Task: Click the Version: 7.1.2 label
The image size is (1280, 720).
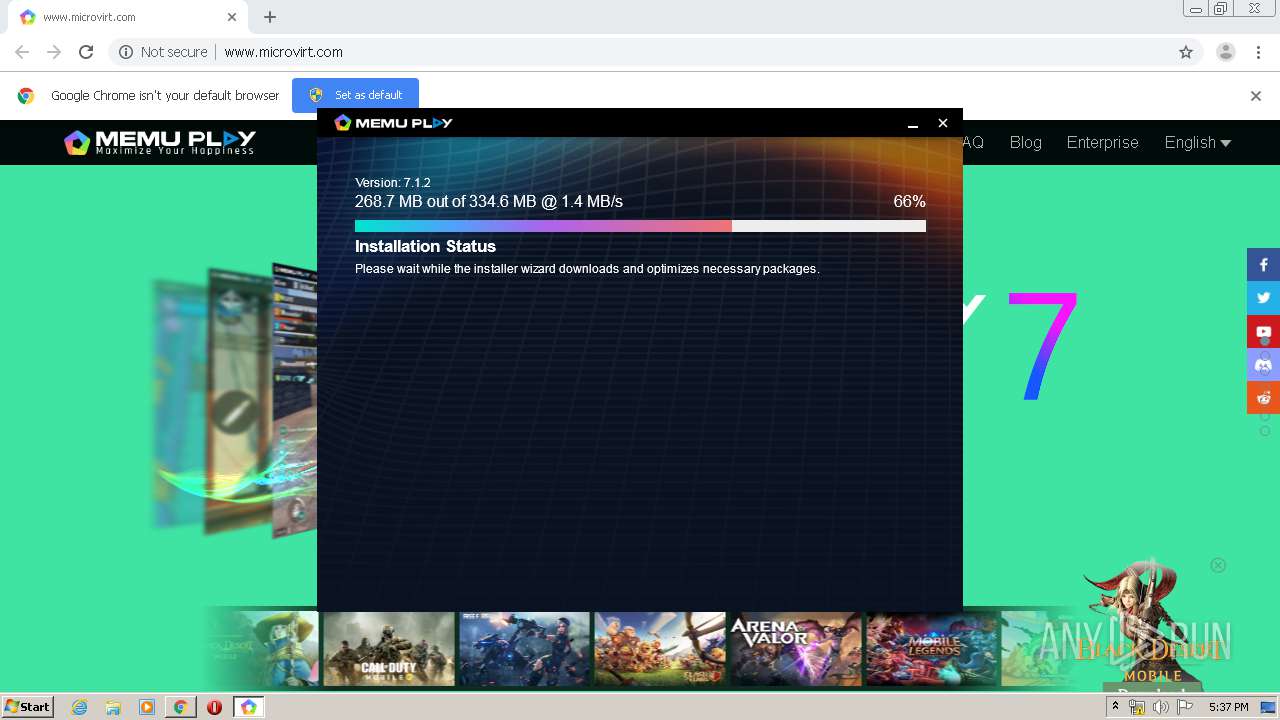Action: [393, 183]
